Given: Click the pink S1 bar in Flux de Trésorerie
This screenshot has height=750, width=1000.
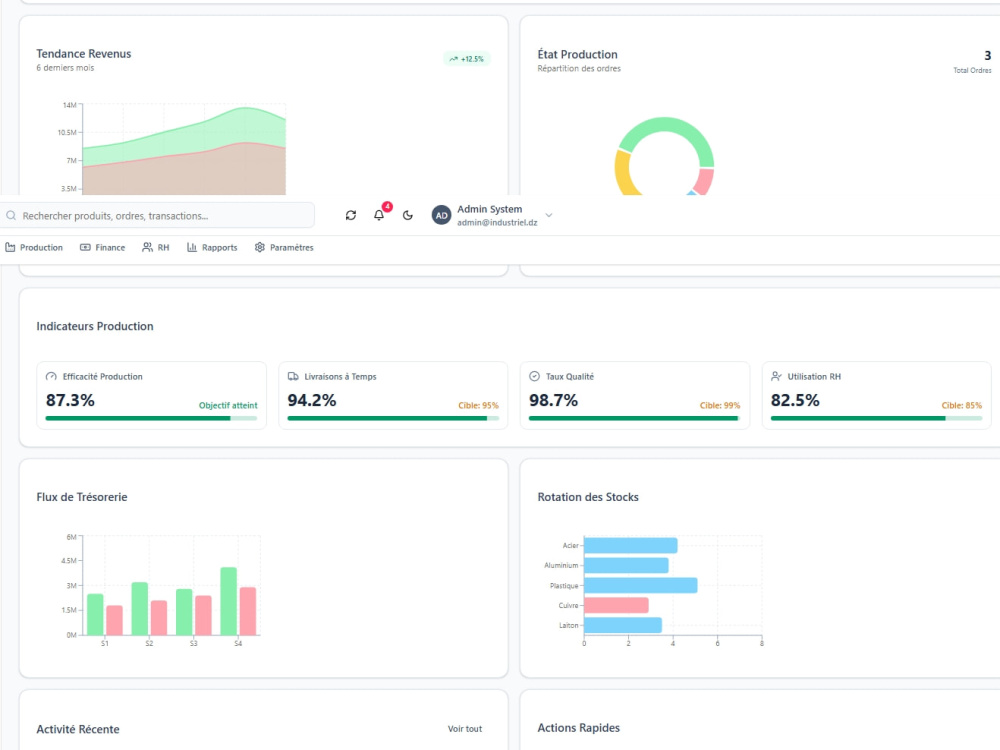Looking at the screenshot, I should pyautogui.click(x=114, y=620).
